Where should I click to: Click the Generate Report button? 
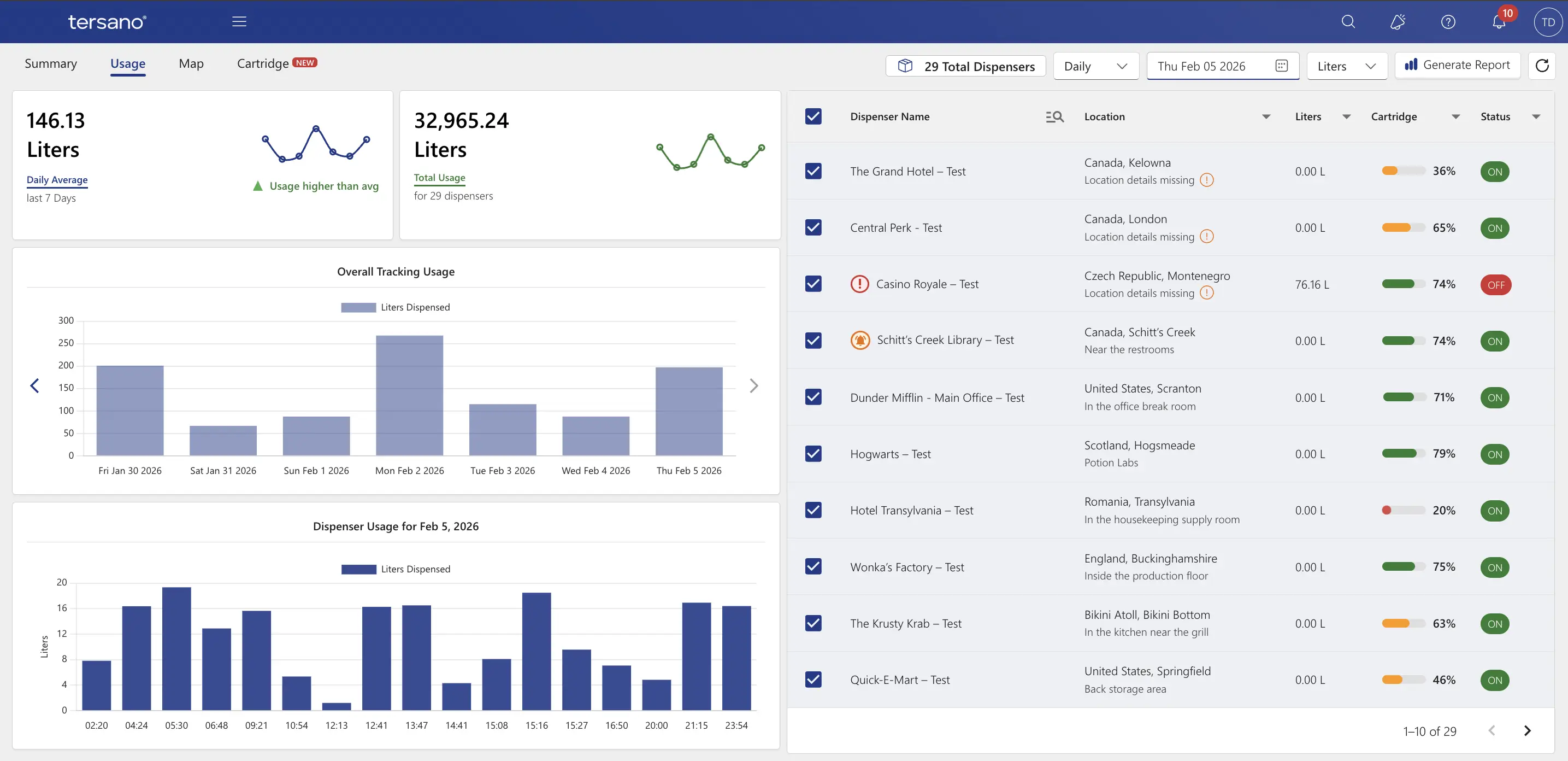coord(1457,65)
